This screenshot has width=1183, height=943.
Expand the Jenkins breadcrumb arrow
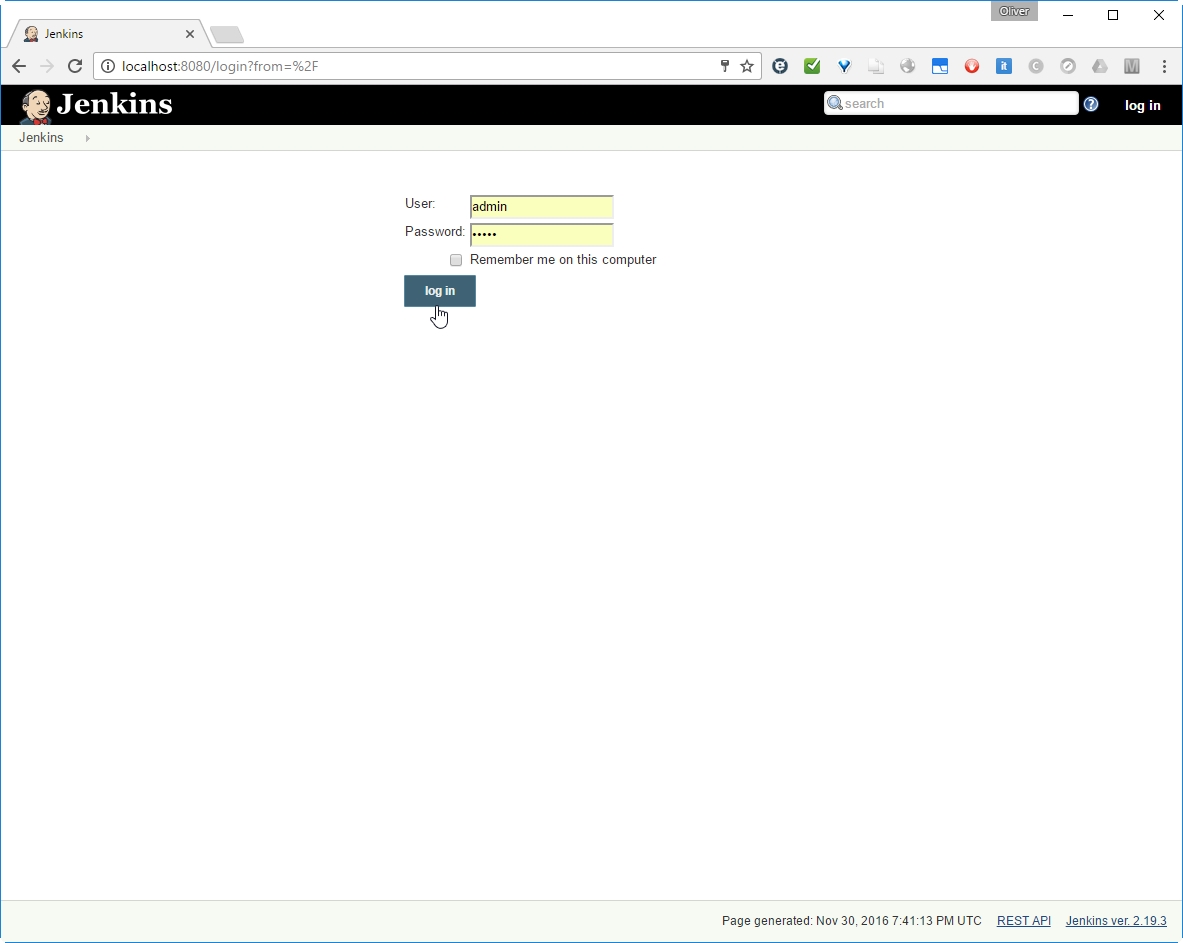(88, 138)
